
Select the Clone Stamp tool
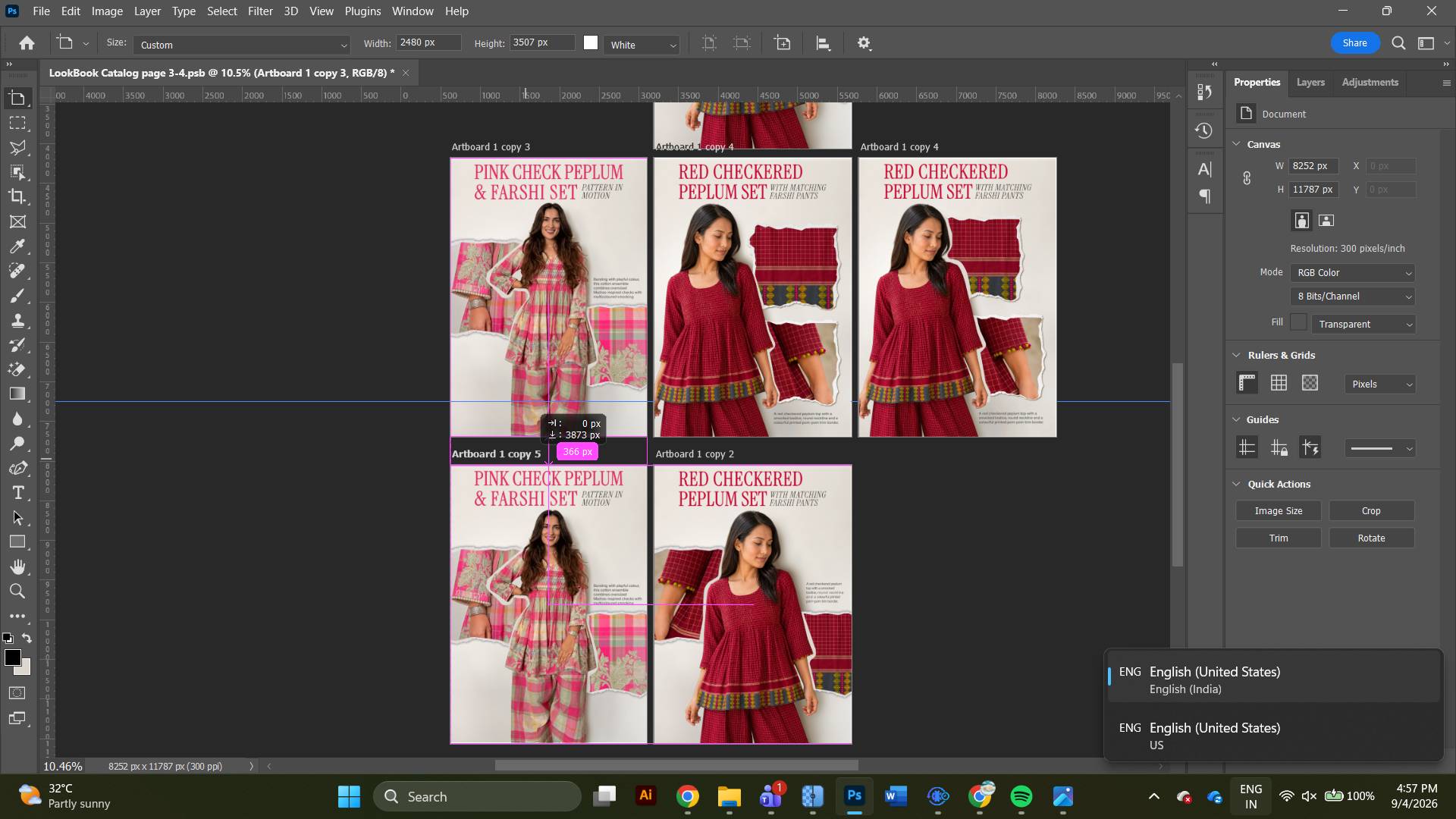tap(17, 321)
